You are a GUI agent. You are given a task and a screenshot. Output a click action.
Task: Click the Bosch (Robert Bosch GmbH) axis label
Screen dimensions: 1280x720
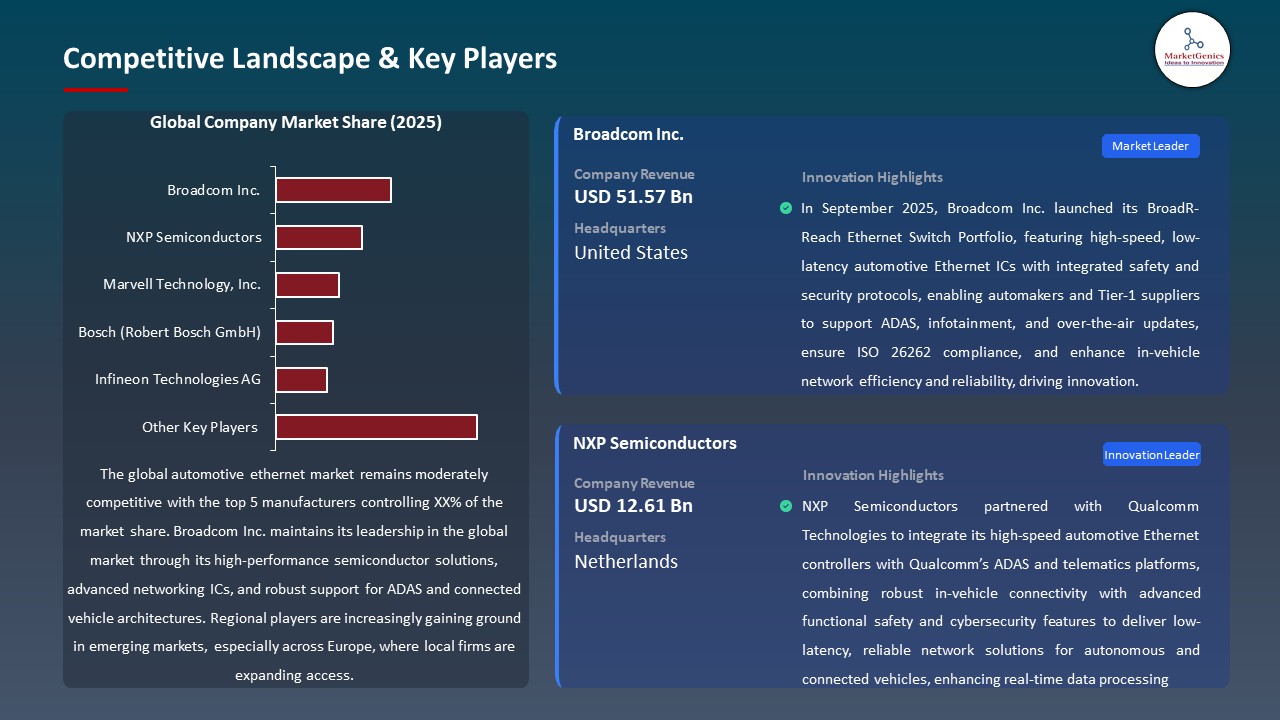(x=170, y=332)
